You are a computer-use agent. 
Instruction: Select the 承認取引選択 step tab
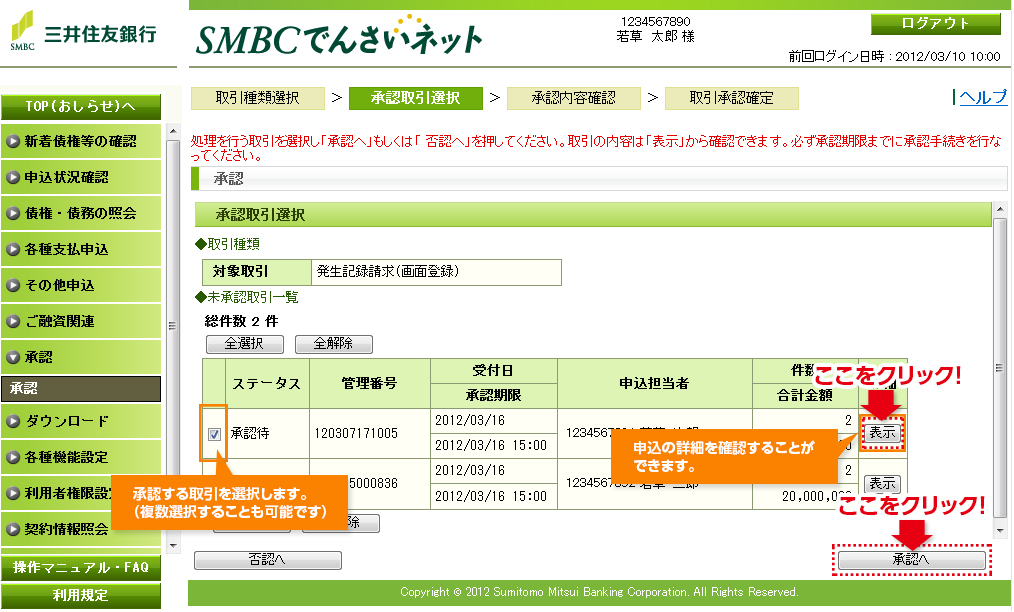[x=415, y=98]
